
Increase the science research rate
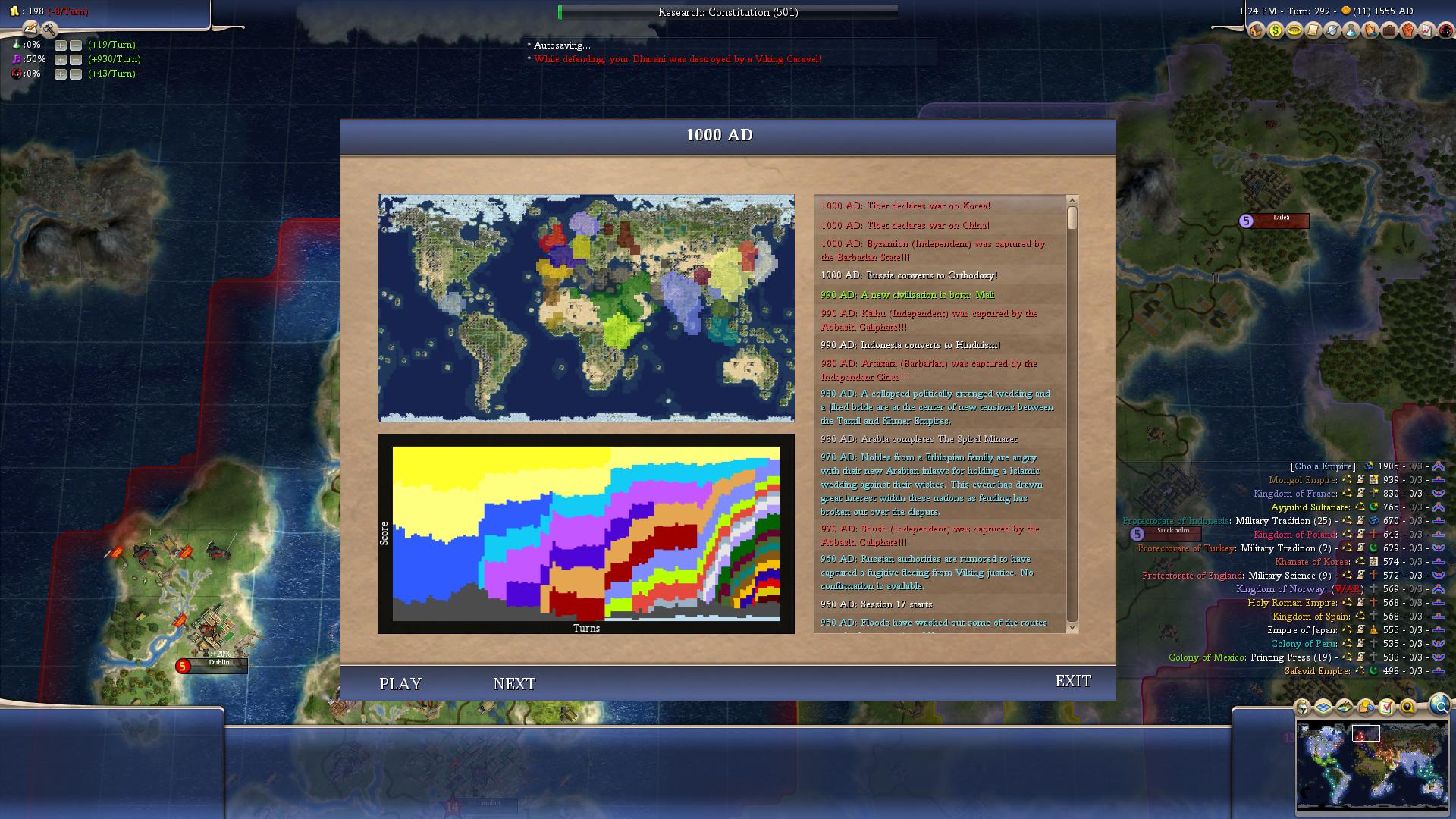(61, 45)
